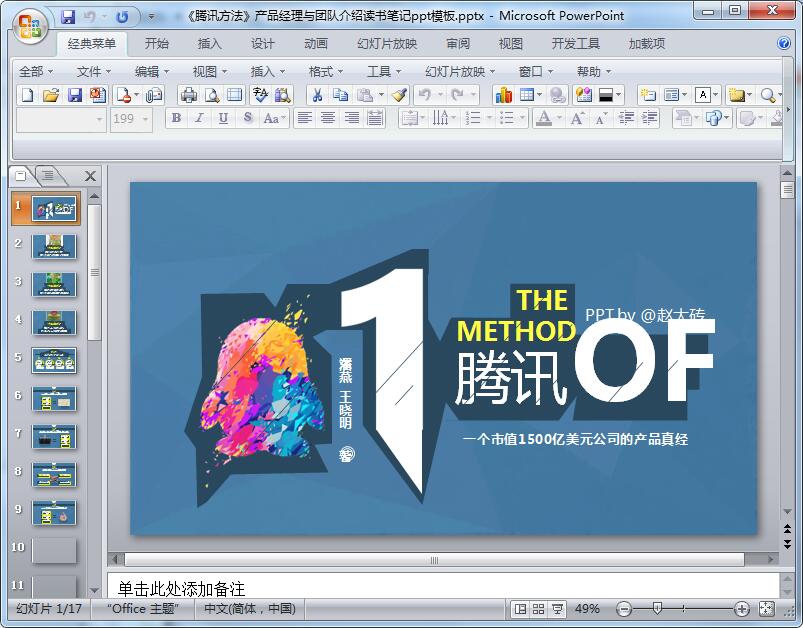Activate the Format Painter brush icon

pos(399,95)
